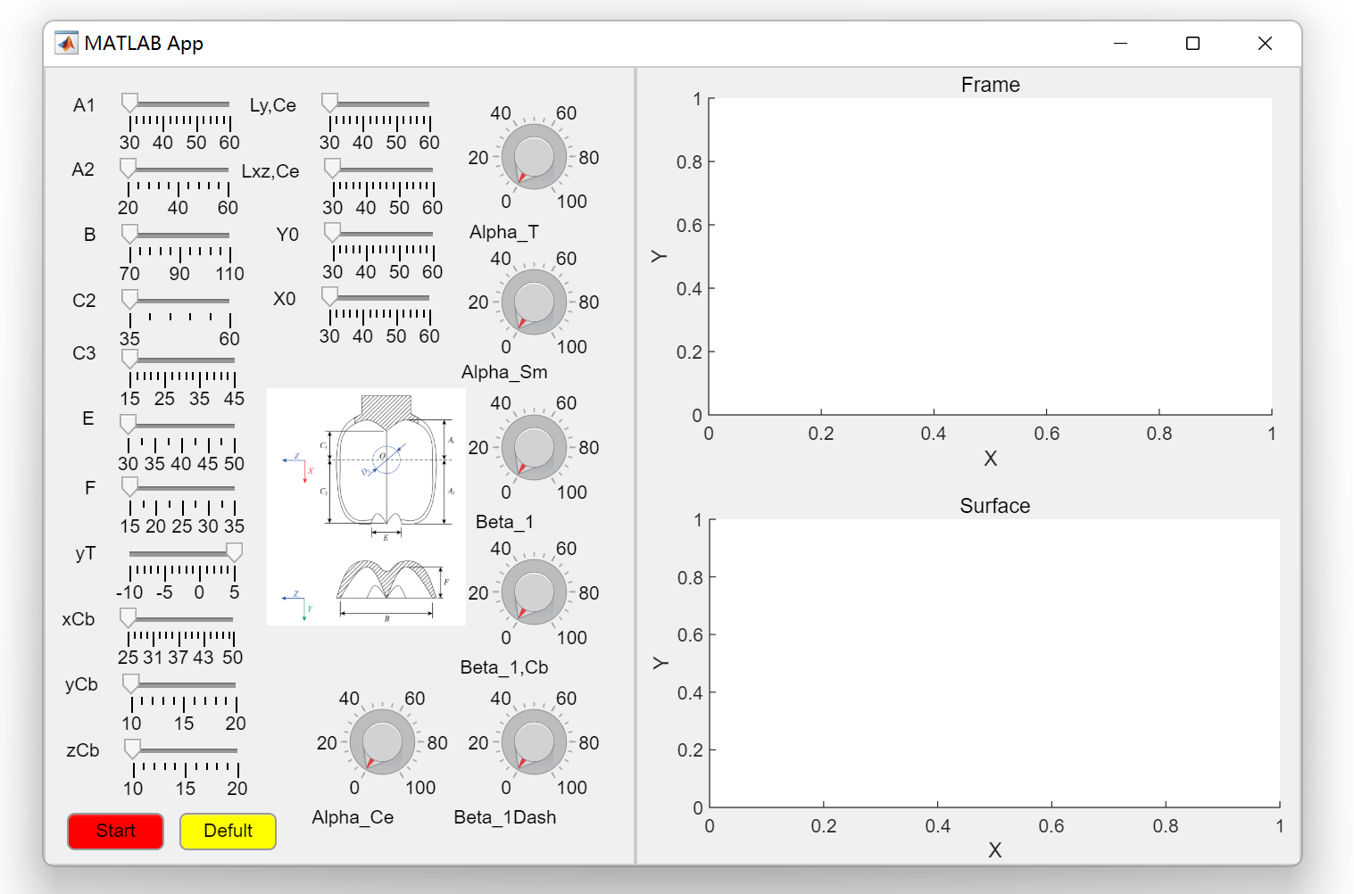Screen dimensions: 1354x894
Task: Click the A1 slider thumb
Action: pos(129,103)
